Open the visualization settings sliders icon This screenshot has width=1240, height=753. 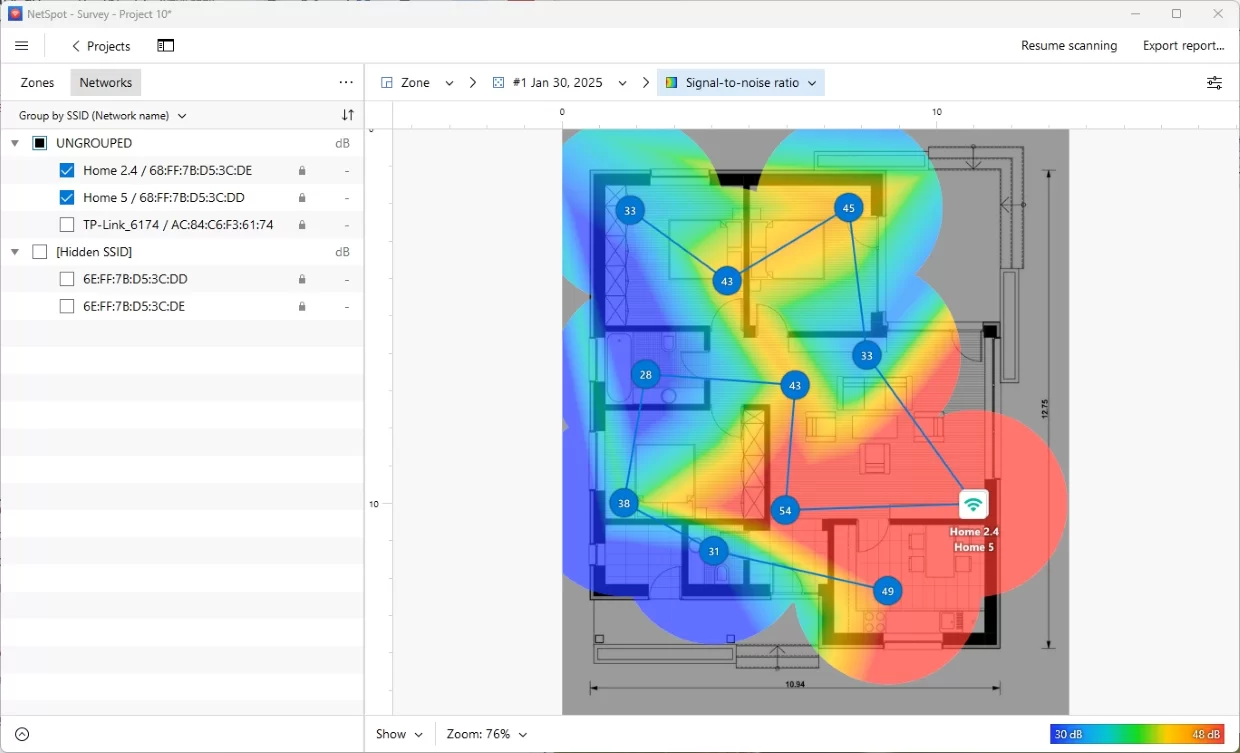pyautogui.click(x=1214, y=83)
